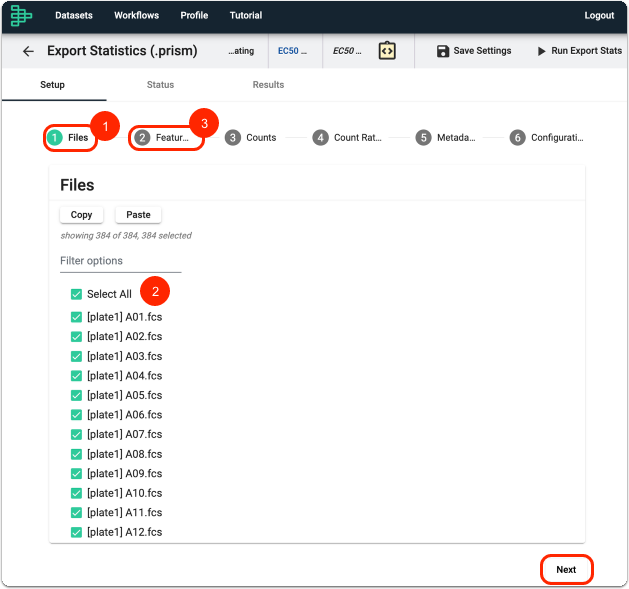
Task: Select step 3 Counts circle
Action: point(233,138)
